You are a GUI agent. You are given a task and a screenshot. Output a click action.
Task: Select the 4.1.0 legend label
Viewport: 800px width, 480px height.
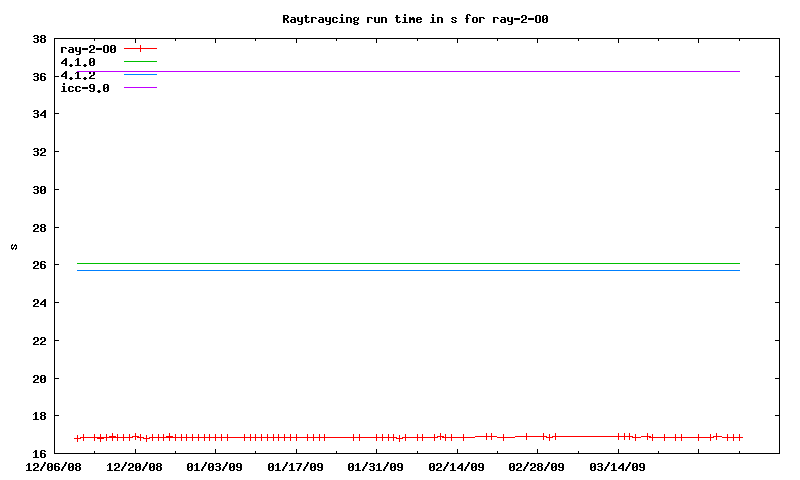click(x=78, y=62)
